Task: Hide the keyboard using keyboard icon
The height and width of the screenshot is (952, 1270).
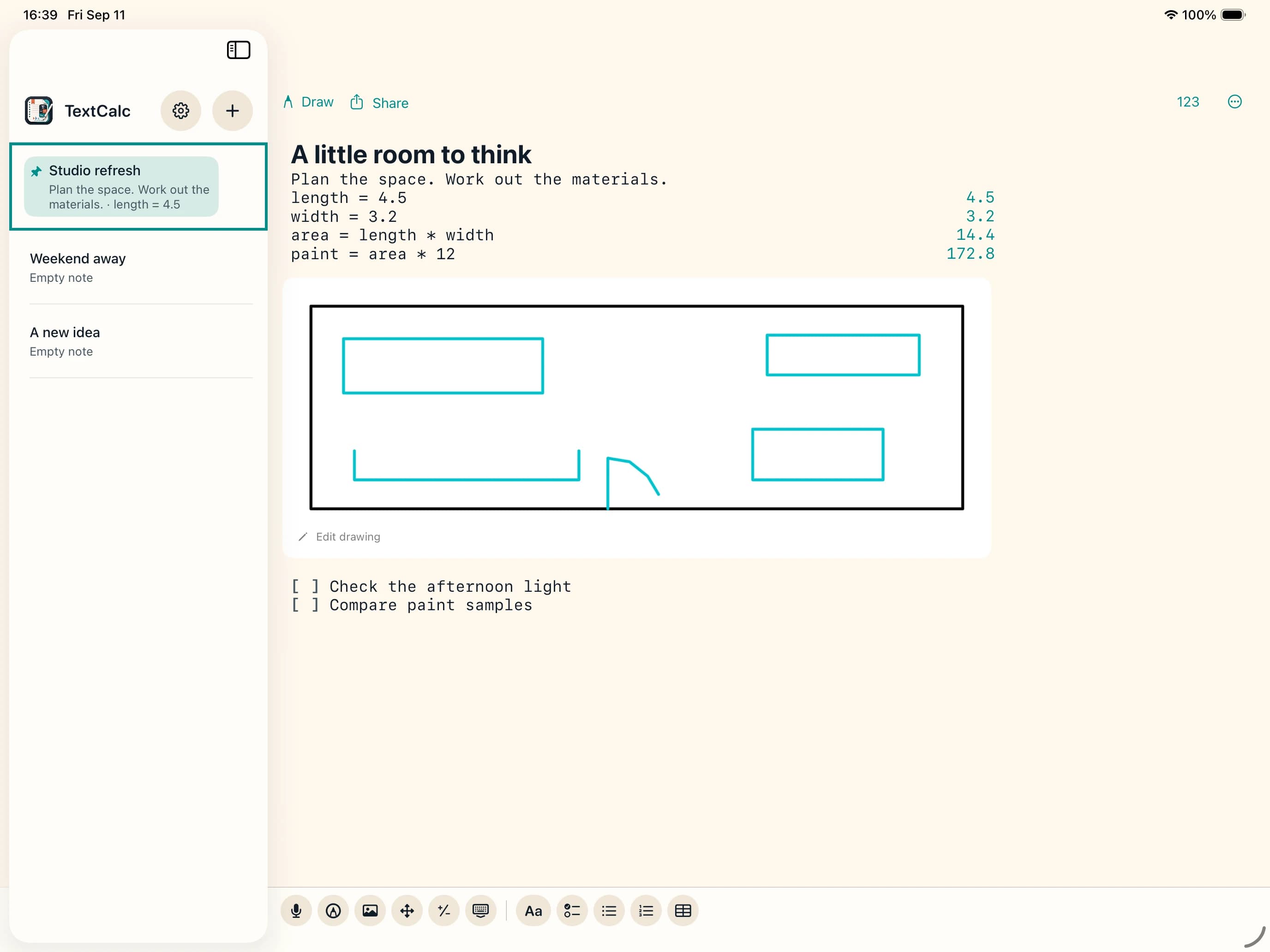Action: click(480, 910)
